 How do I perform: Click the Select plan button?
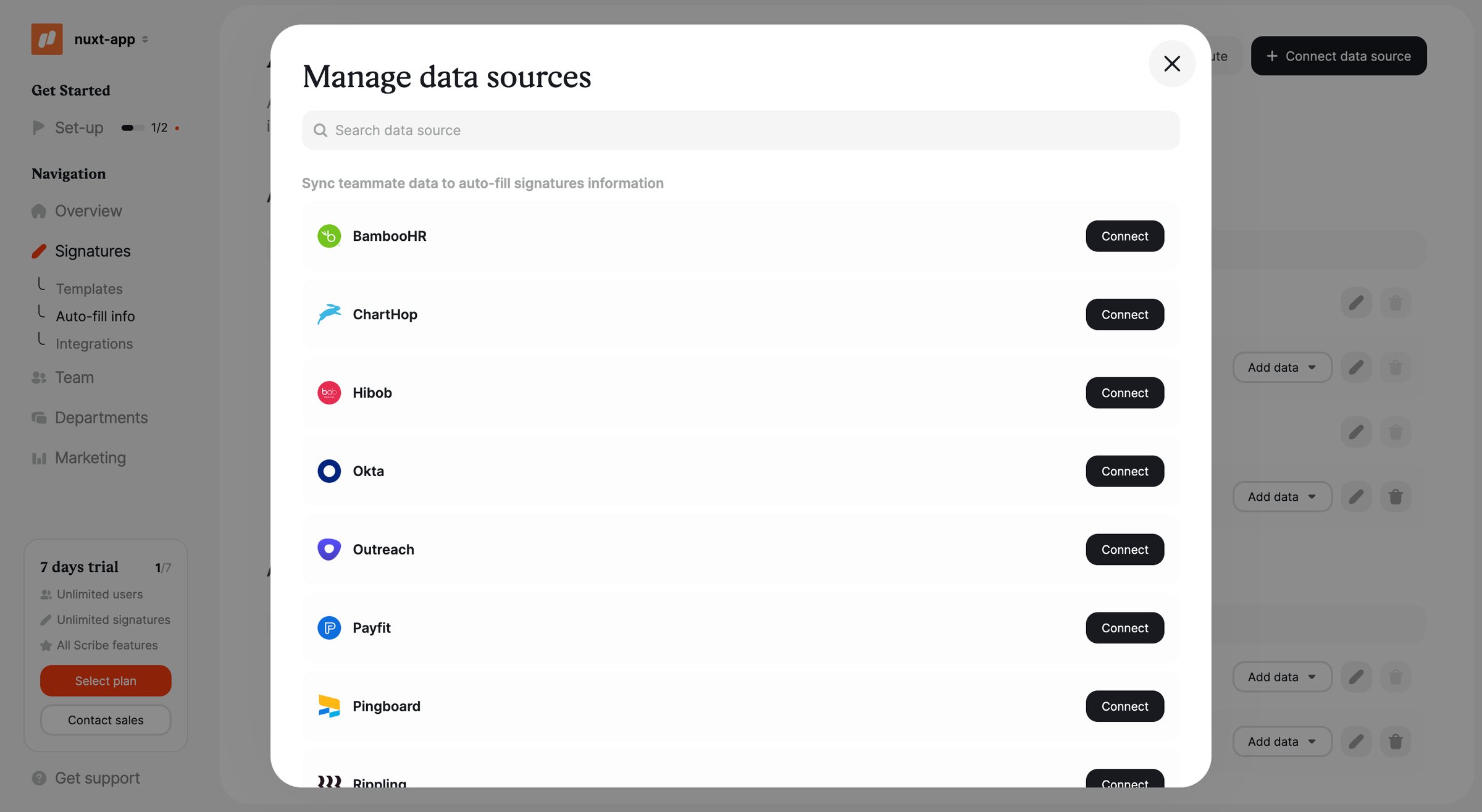[x=106, y=680]
